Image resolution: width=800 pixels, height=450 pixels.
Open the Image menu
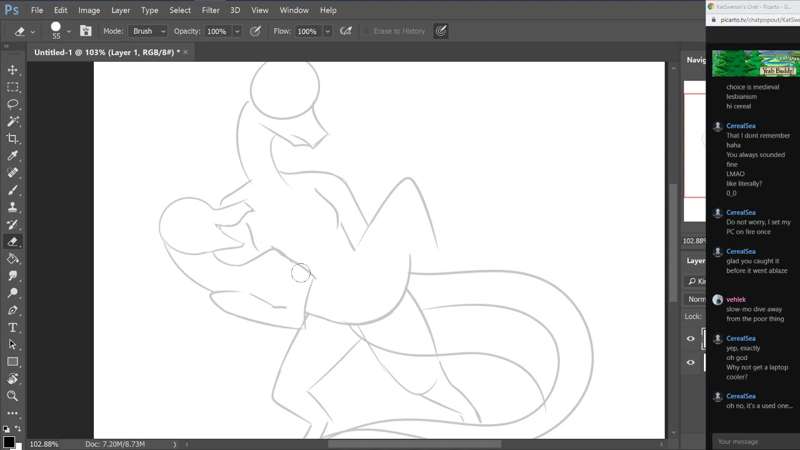pos(89,10)
